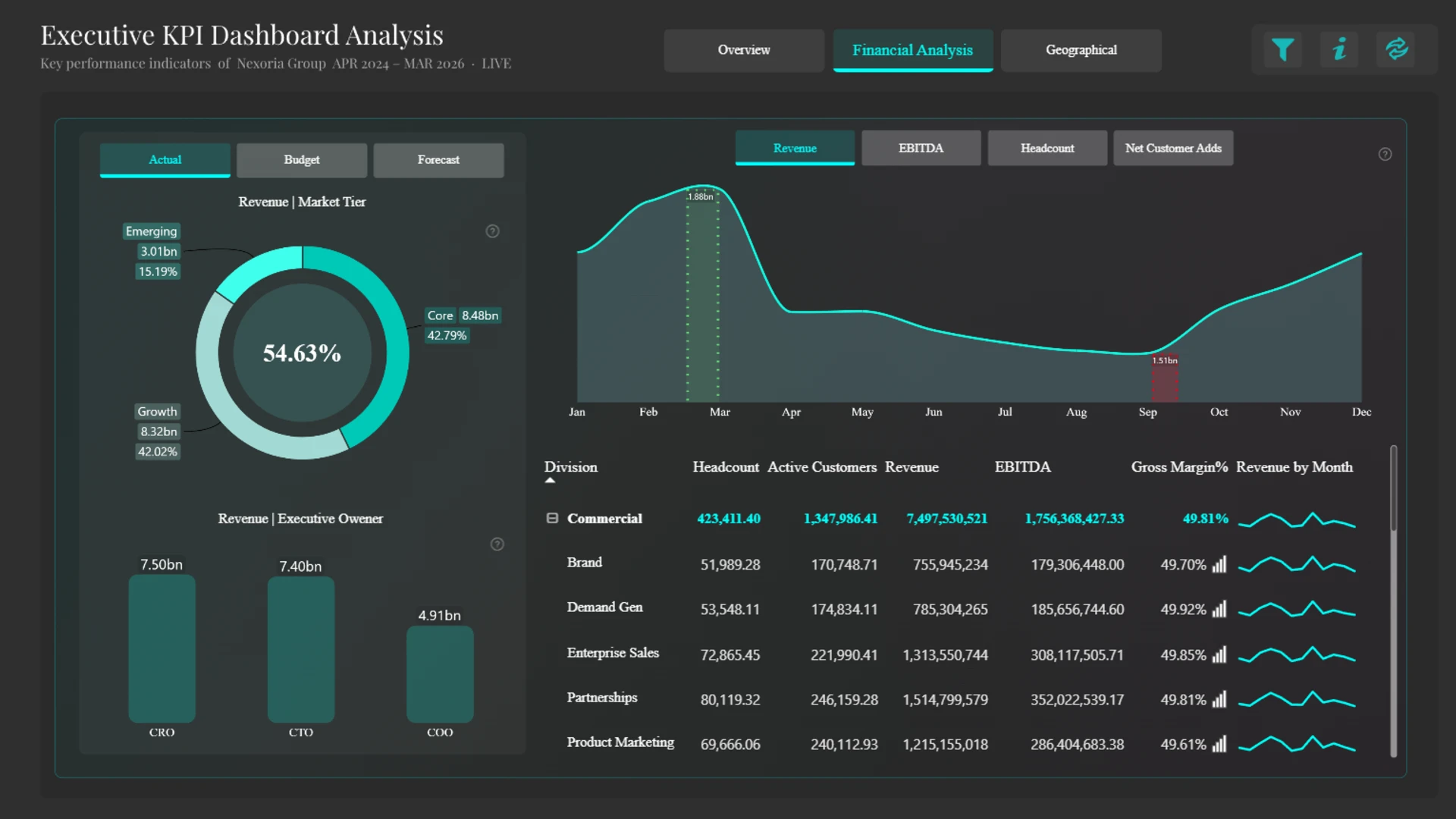Click the refresh sync icon

tap(1396, 50)
